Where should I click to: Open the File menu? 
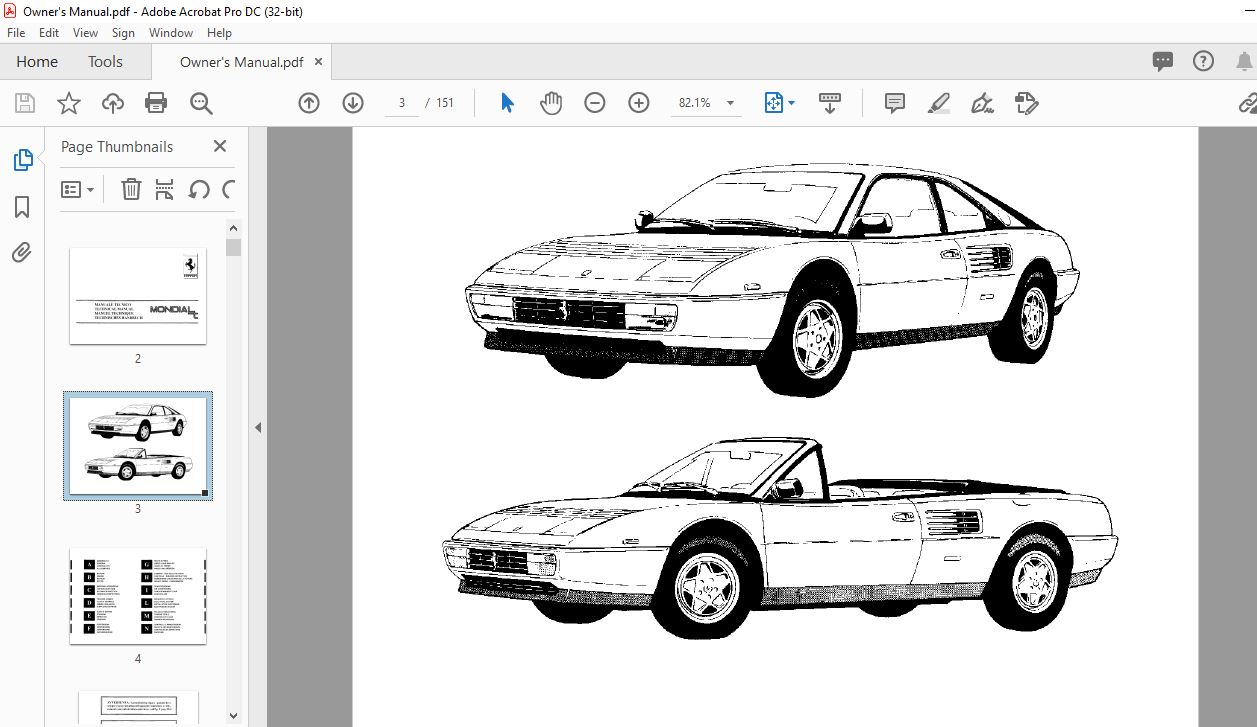coord(16,33)
